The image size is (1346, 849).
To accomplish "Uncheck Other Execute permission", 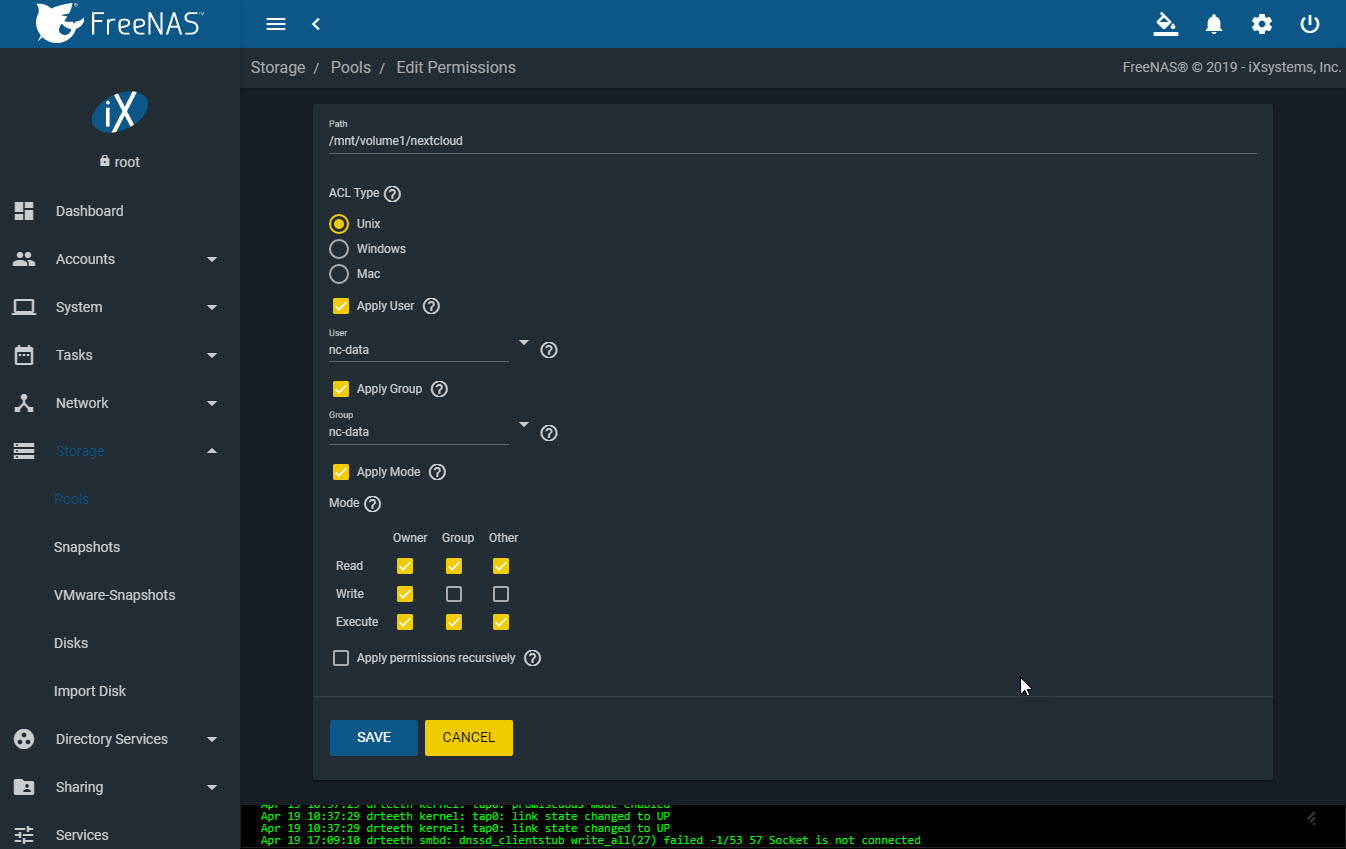I will (x=501, y=622).
